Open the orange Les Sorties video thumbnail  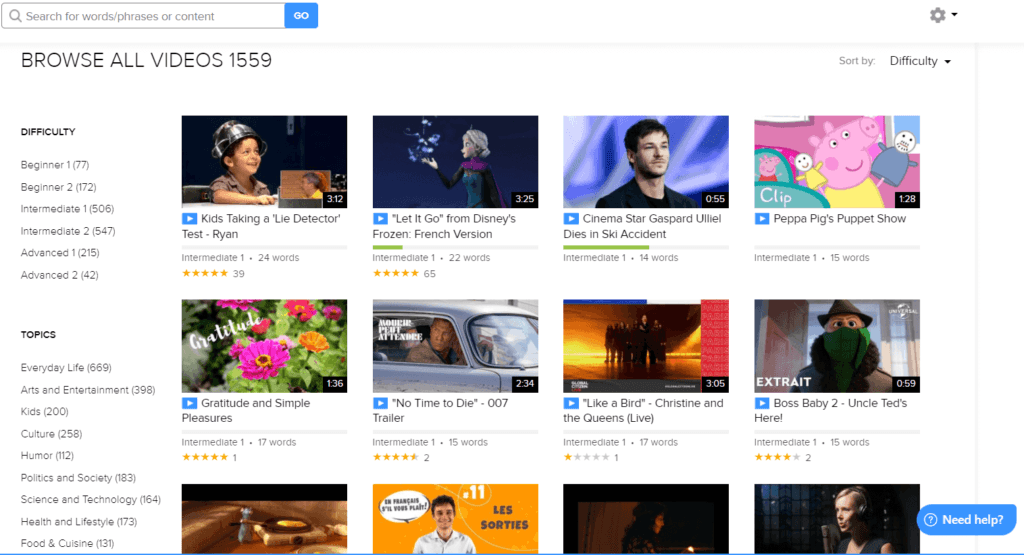[455, 518]
